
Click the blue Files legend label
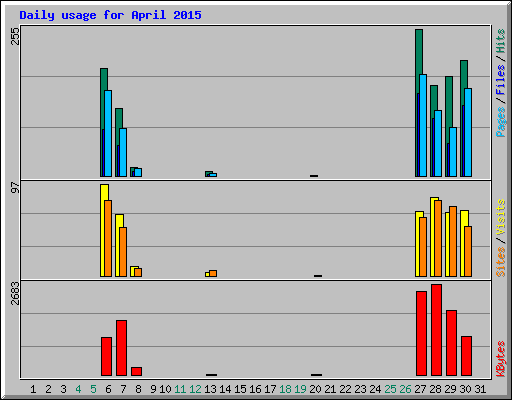coord(500,79)
